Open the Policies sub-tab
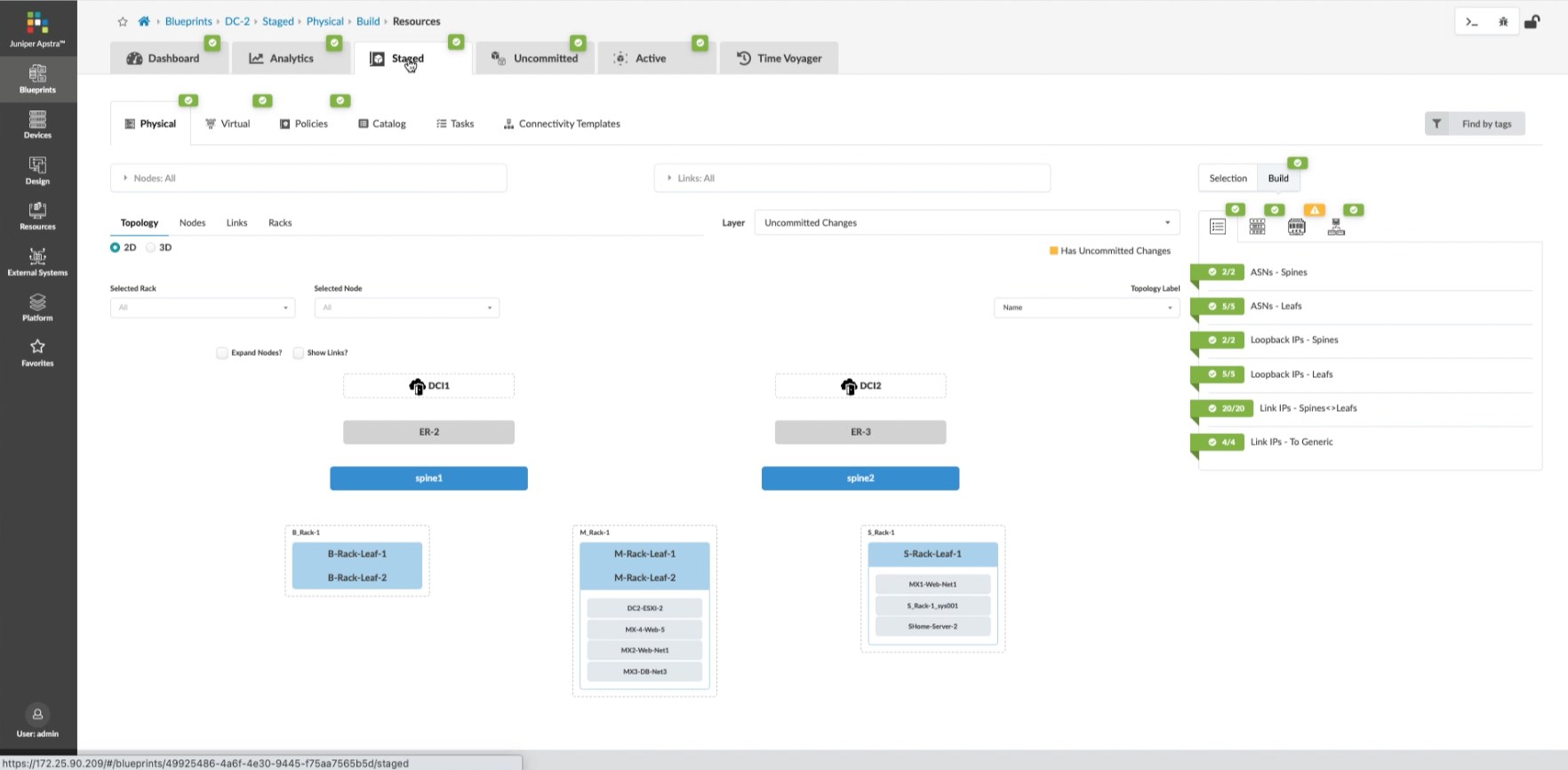This screenshot has width=1568, height=770. [x=304, y=124]
